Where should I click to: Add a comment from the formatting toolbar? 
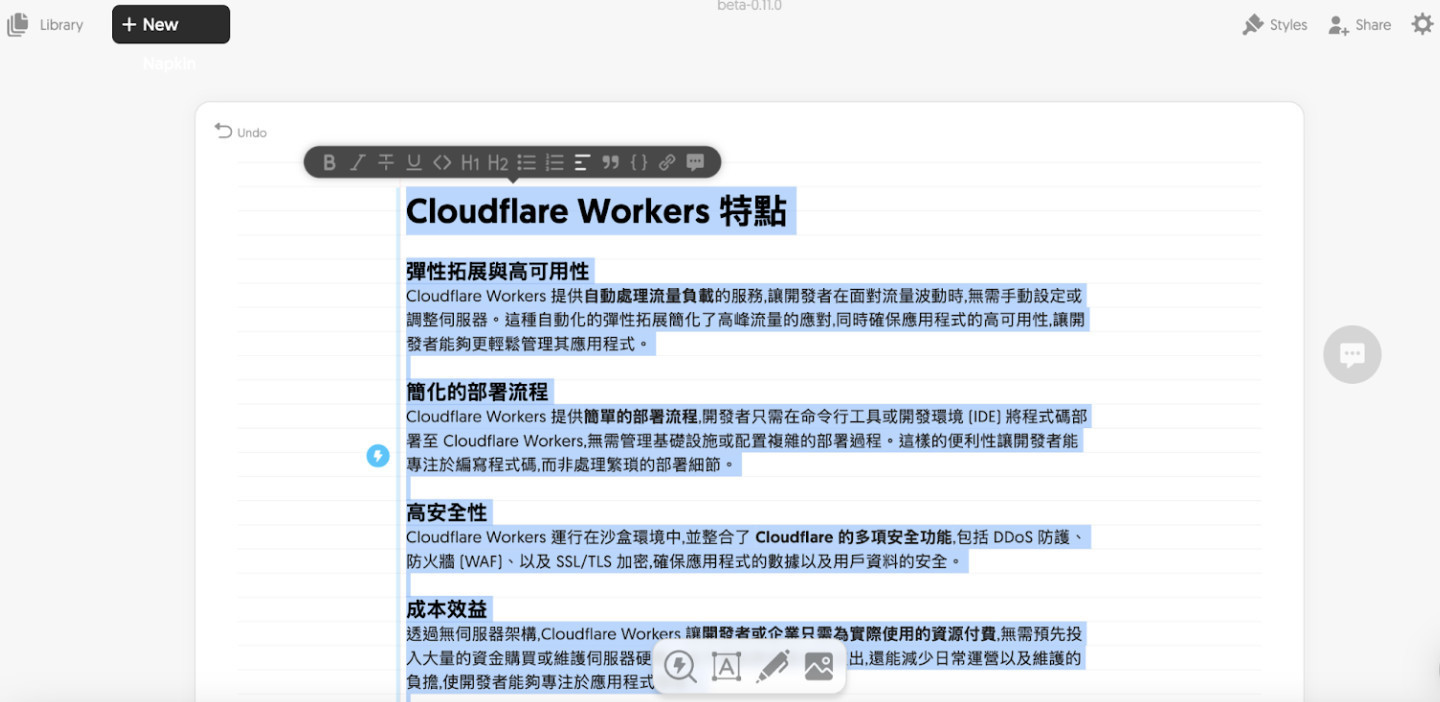coord(695,162)
